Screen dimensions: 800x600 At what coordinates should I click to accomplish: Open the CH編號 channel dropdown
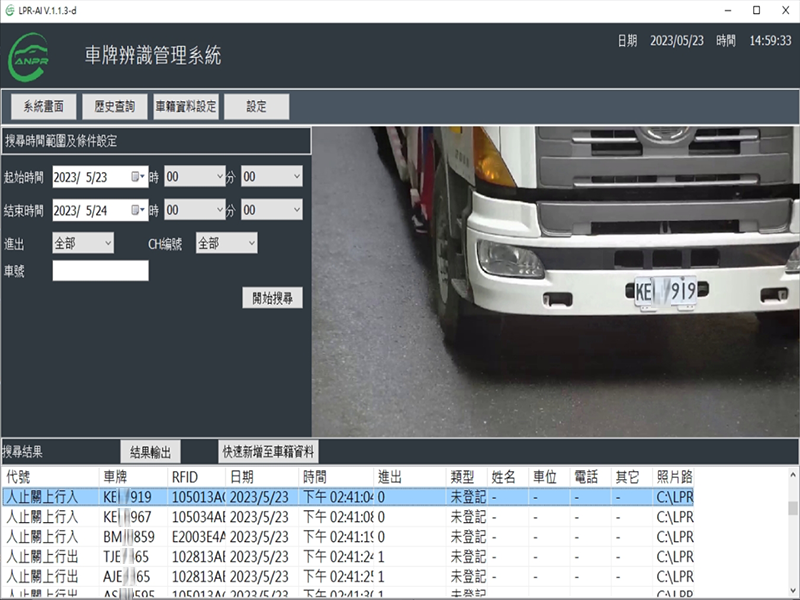226,243
